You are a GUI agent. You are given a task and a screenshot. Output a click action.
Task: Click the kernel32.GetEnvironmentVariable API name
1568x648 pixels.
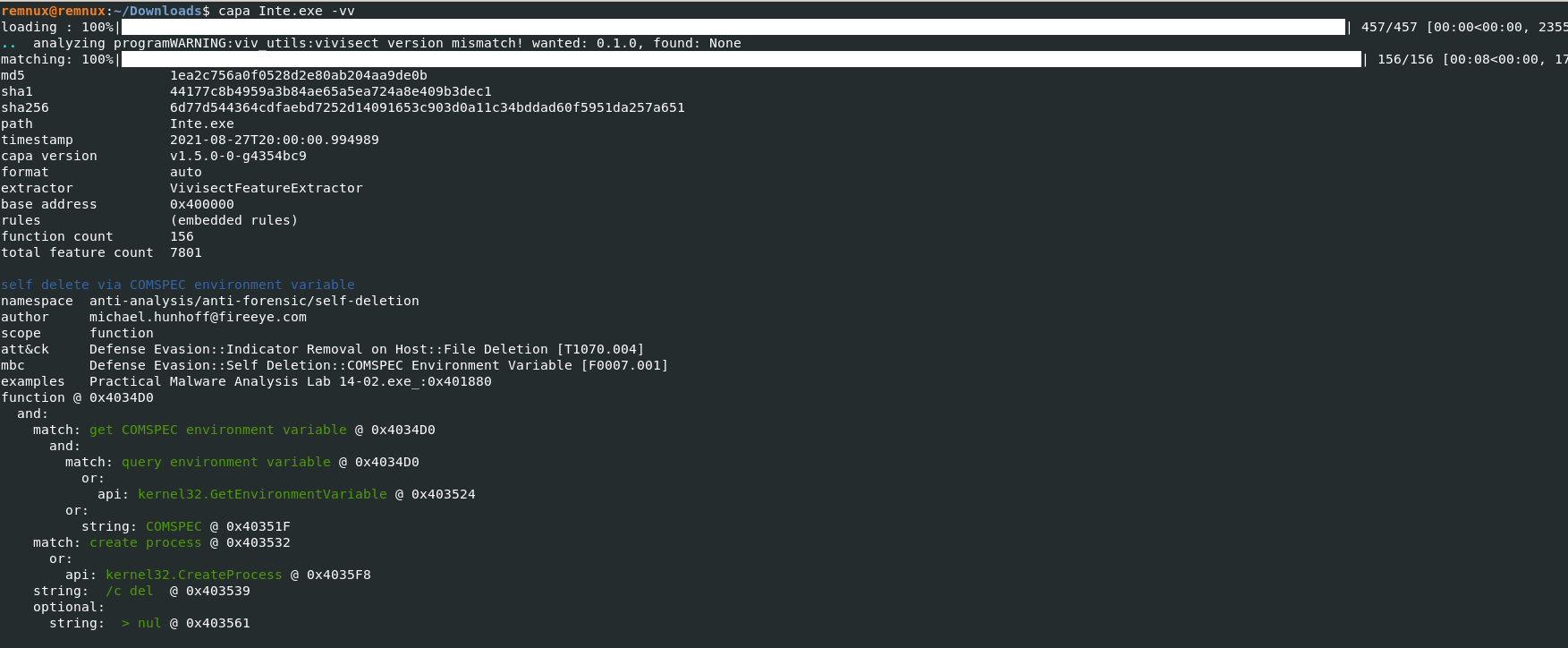click(262, 494)
